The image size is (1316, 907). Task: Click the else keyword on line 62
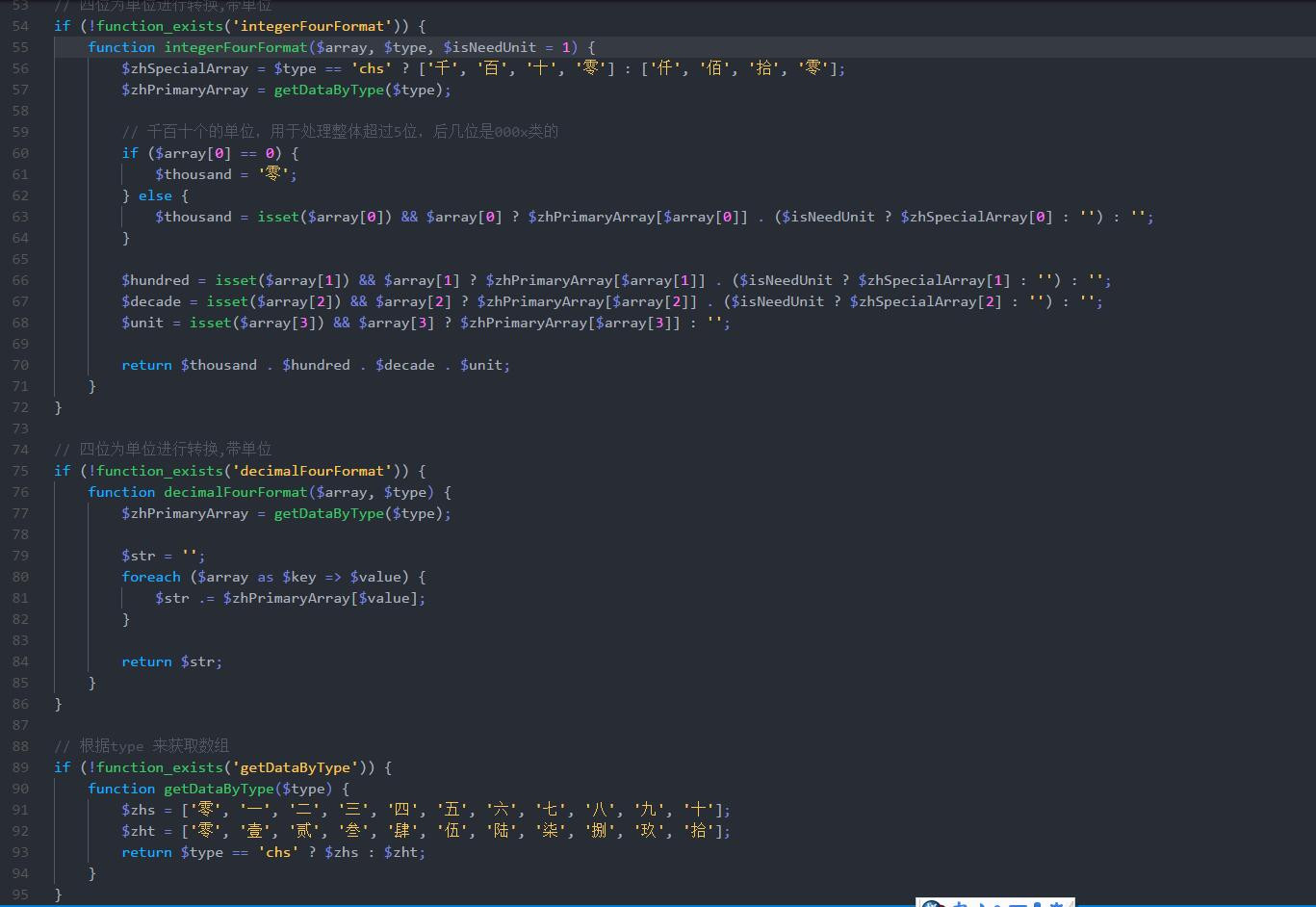point(155,195)
